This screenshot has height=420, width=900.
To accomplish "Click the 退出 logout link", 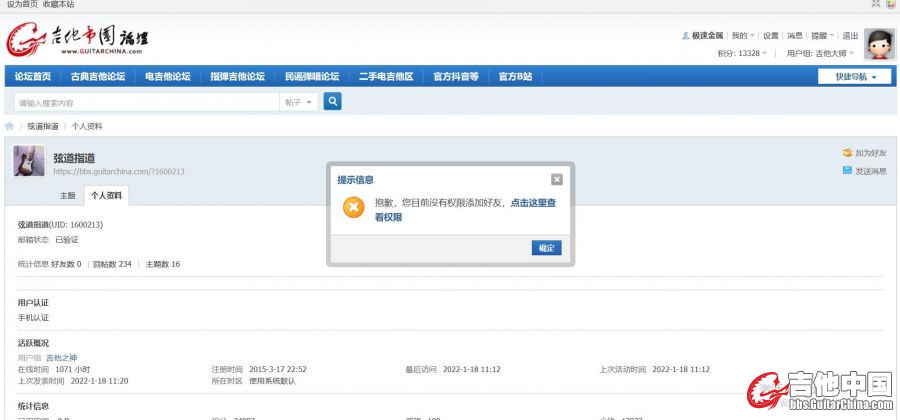I will [x=850, y=36].
